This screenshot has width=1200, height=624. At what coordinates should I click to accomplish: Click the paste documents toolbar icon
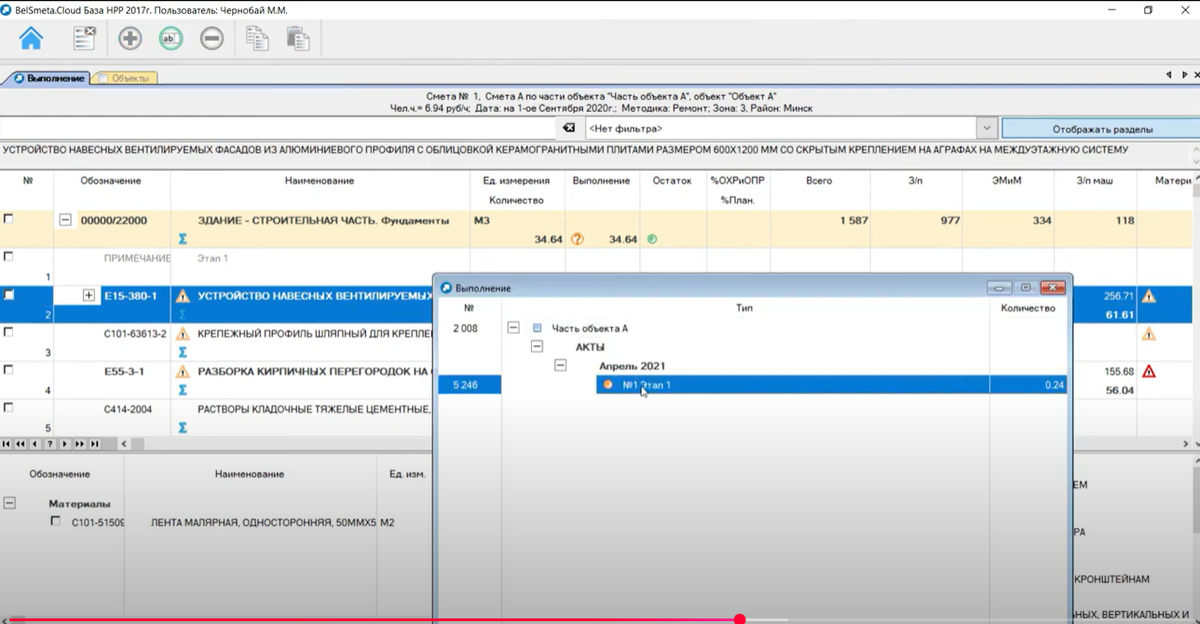pyautogui.click(x=297, y=39)
